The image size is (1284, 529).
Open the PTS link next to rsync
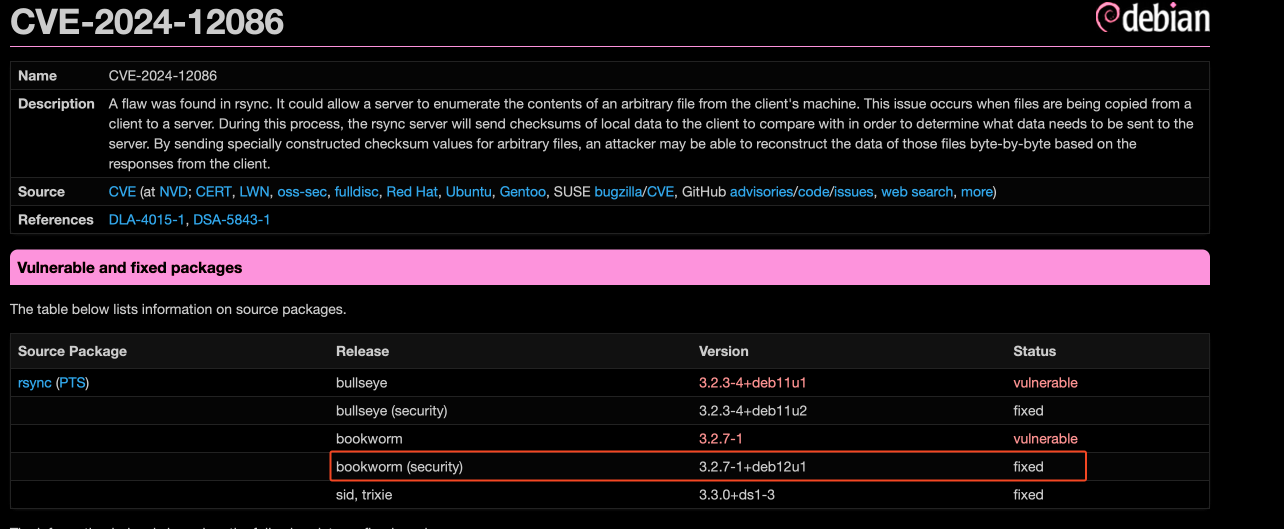[x=72, y=383]
